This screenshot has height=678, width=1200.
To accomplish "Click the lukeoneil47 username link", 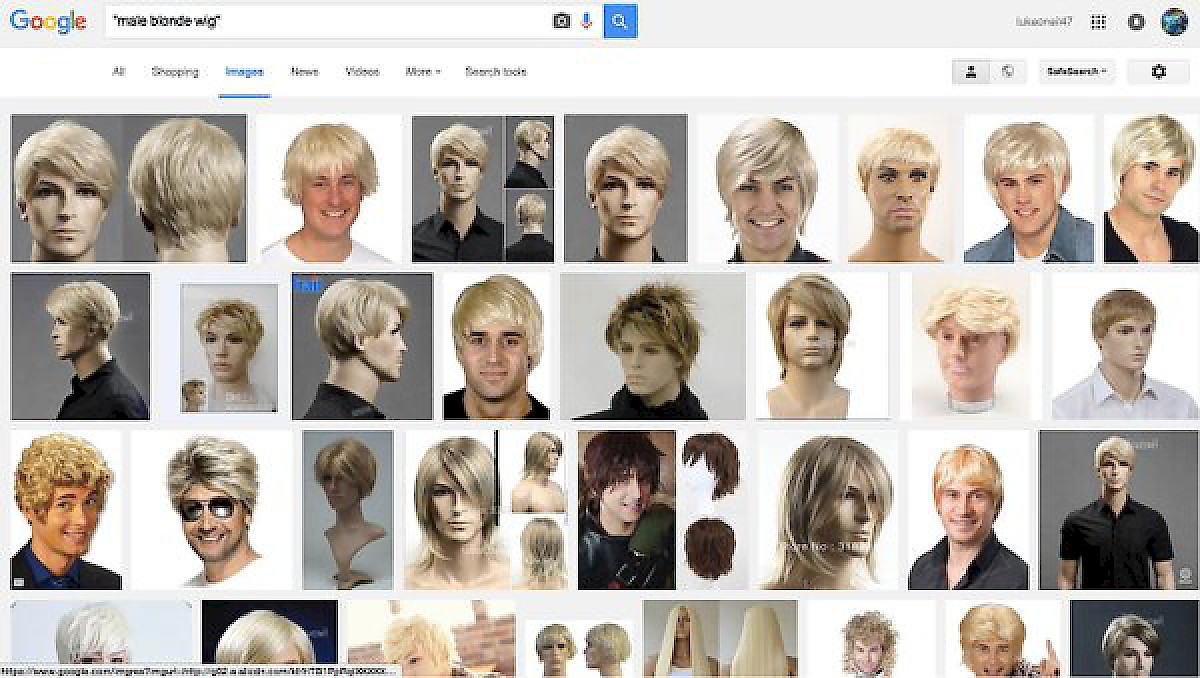I will (x=1043, y=22).
